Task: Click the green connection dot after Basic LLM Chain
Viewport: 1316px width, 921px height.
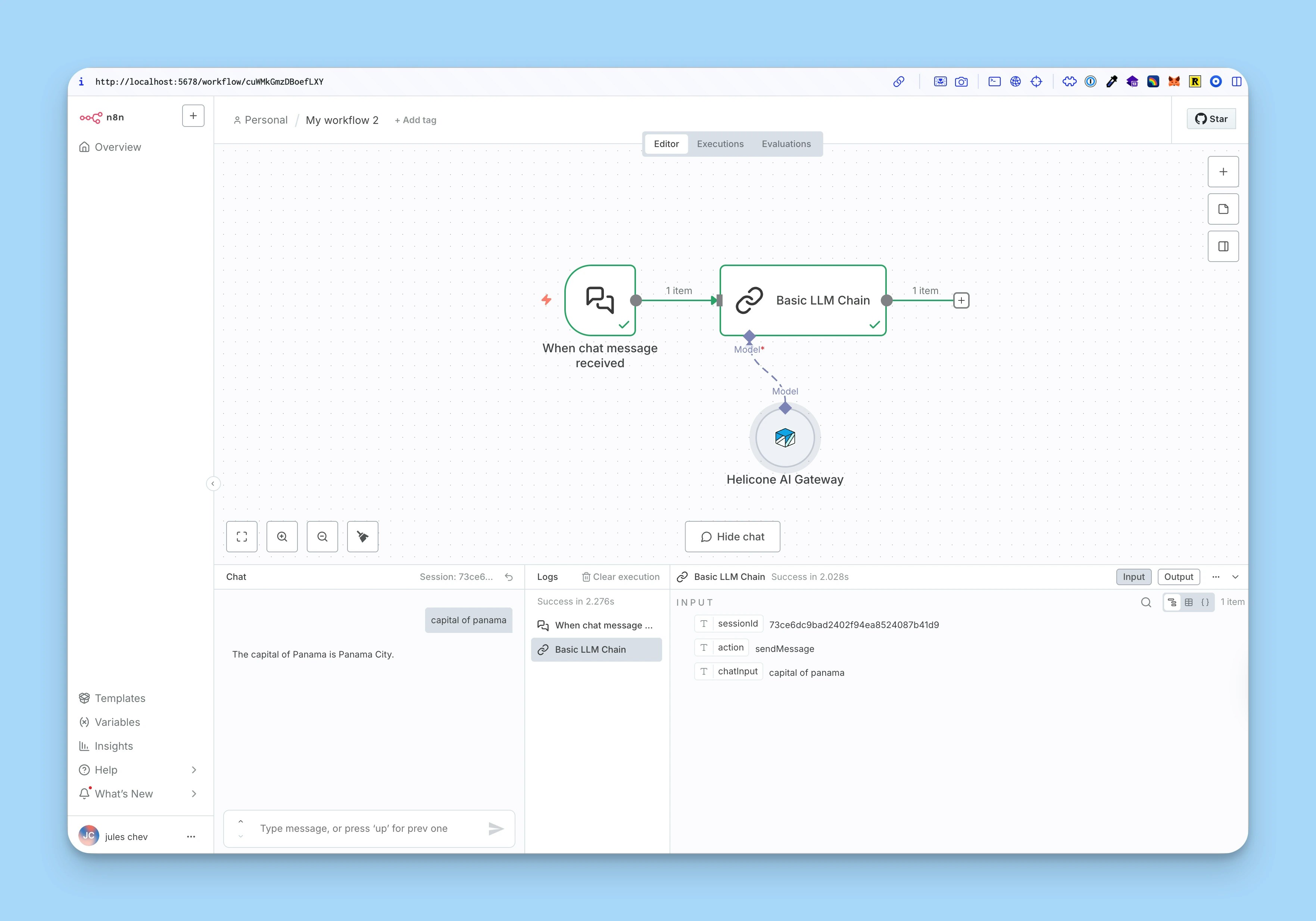Action: pyautogui.click(x=887, y=300)
